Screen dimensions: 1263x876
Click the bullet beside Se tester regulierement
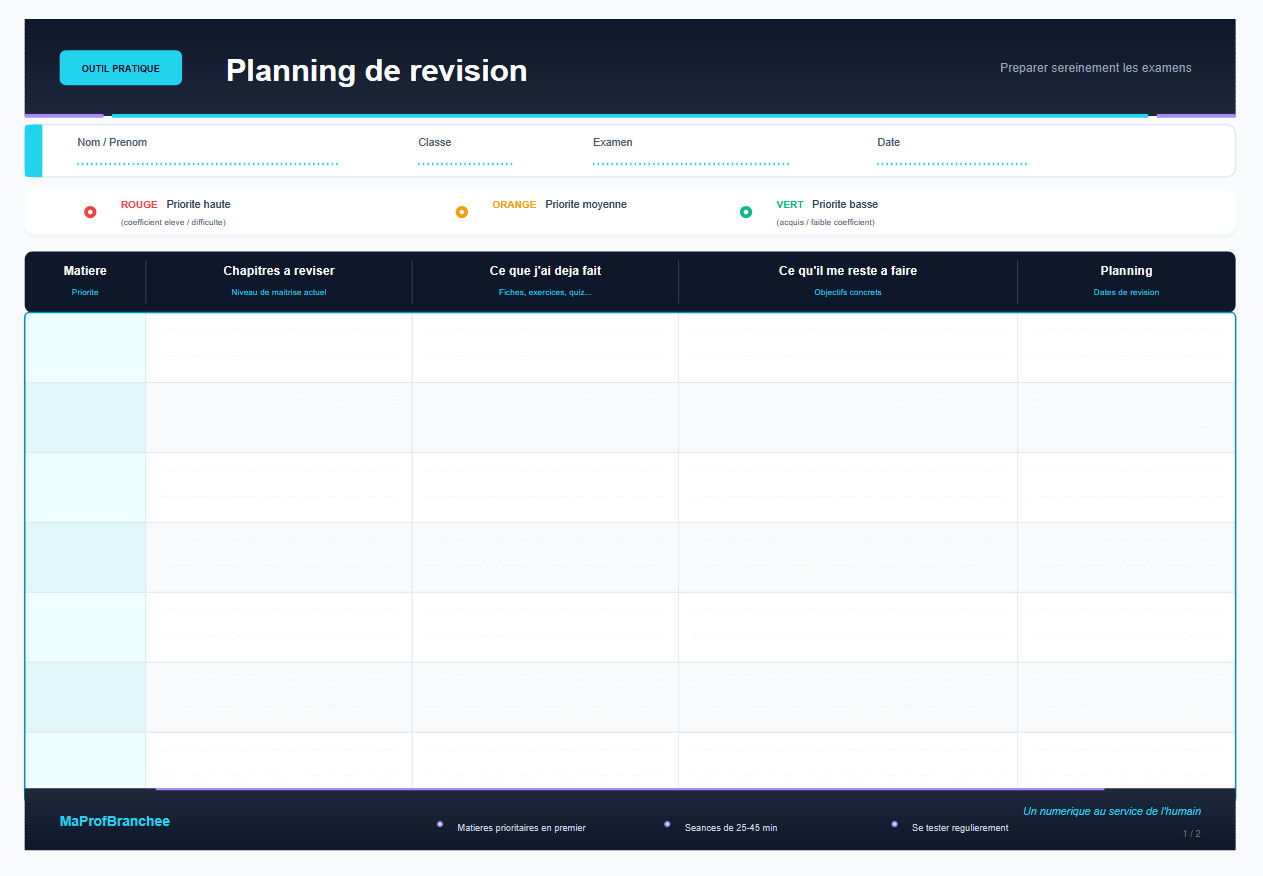(894, 823)
